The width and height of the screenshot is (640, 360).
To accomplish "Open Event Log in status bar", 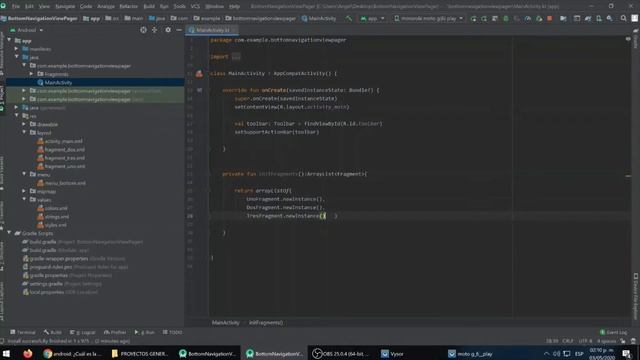I will pos(613,332).
